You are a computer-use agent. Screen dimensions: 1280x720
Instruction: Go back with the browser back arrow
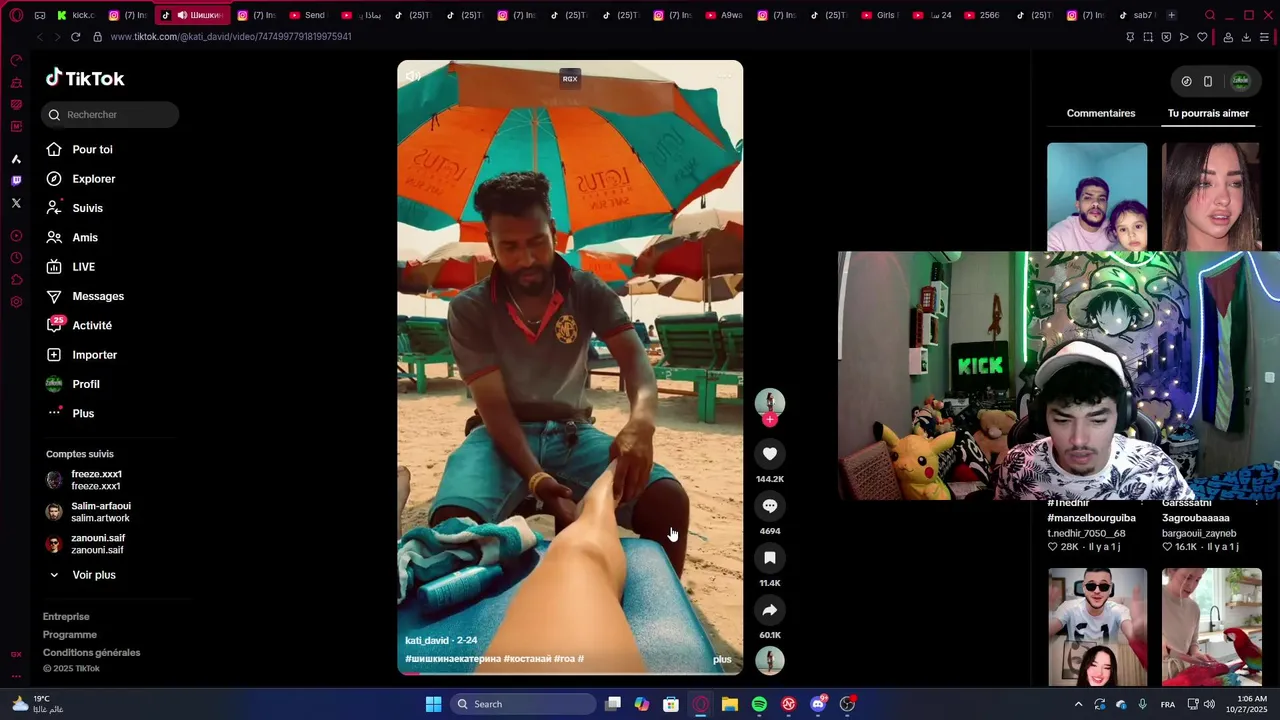pos(40,37)
